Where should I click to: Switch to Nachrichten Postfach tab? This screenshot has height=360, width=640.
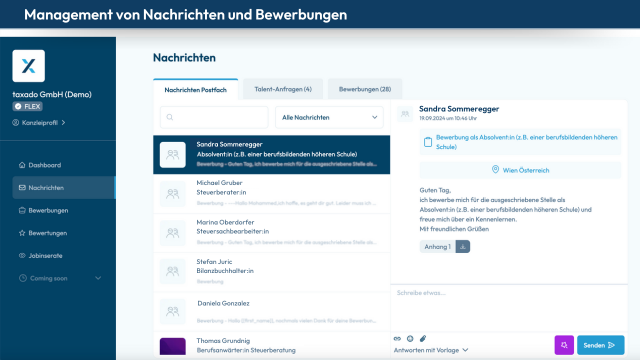(196, 89)
